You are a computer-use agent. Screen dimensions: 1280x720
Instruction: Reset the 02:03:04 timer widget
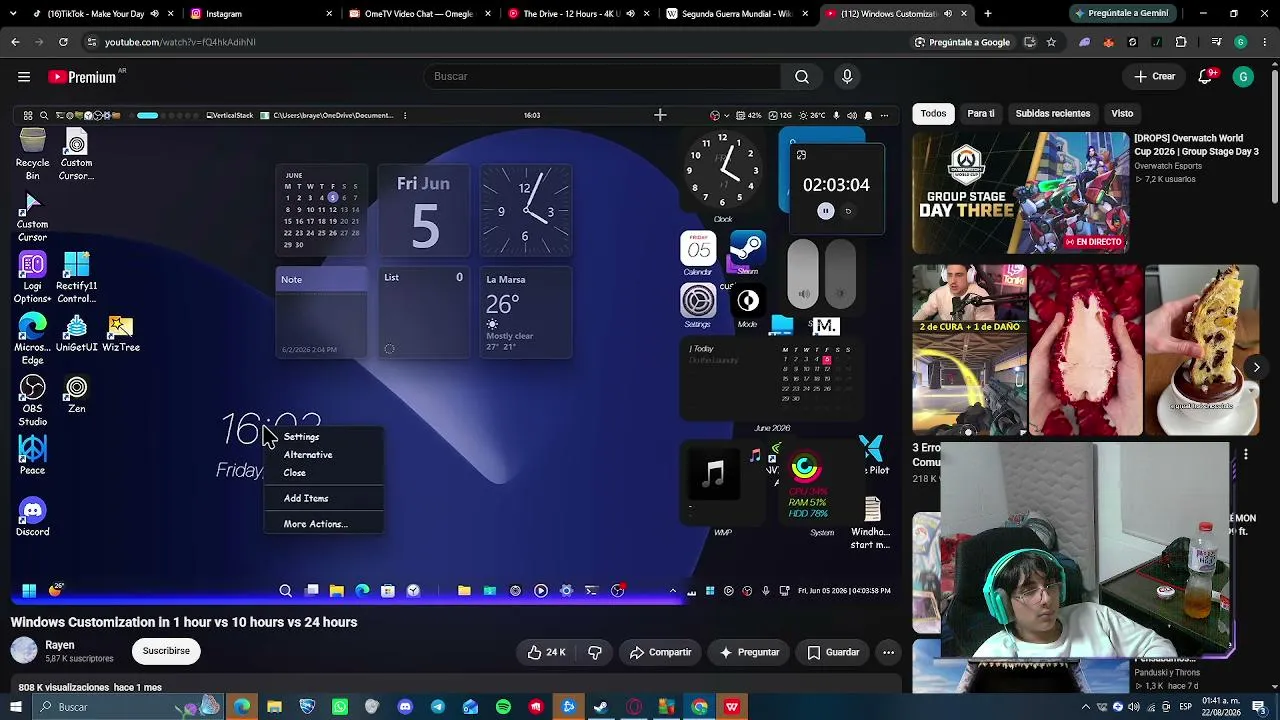click(x=848, y=211)
